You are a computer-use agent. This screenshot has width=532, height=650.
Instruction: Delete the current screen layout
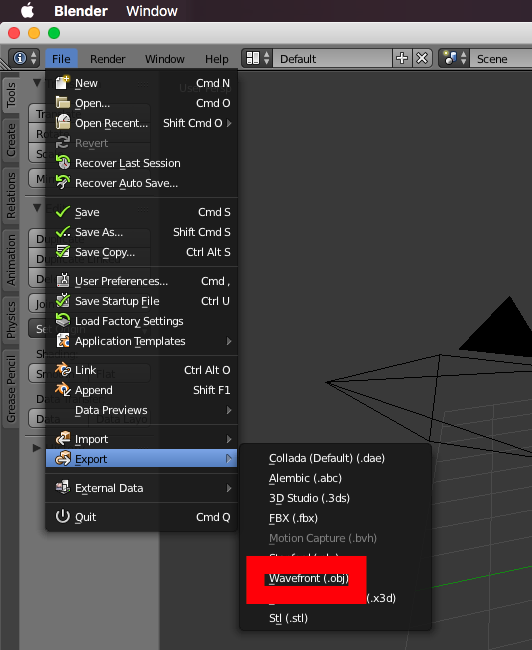[422, 58]
